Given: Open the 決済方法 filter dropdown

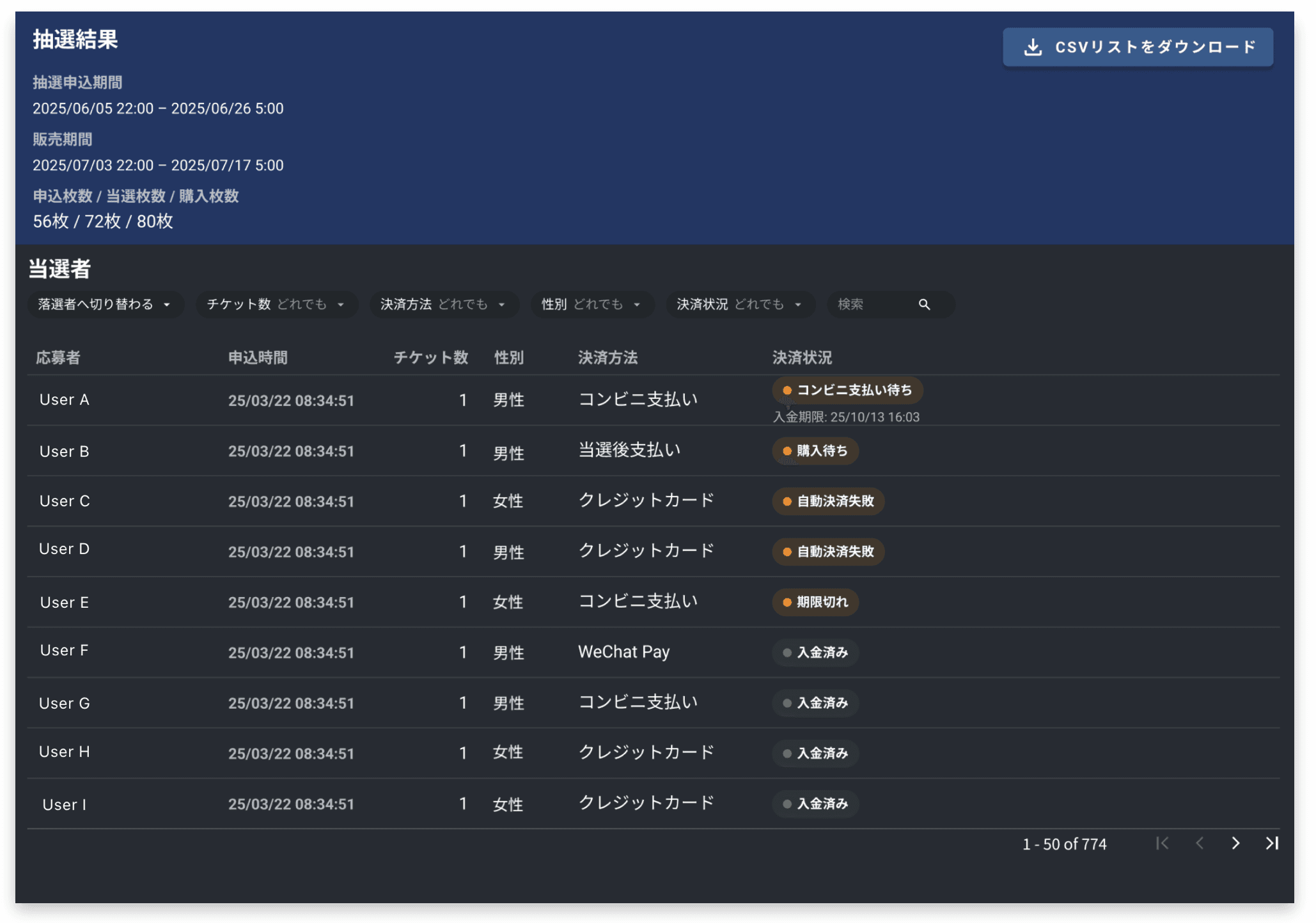Looking at the screenshot, I should [x=443, y=304].
